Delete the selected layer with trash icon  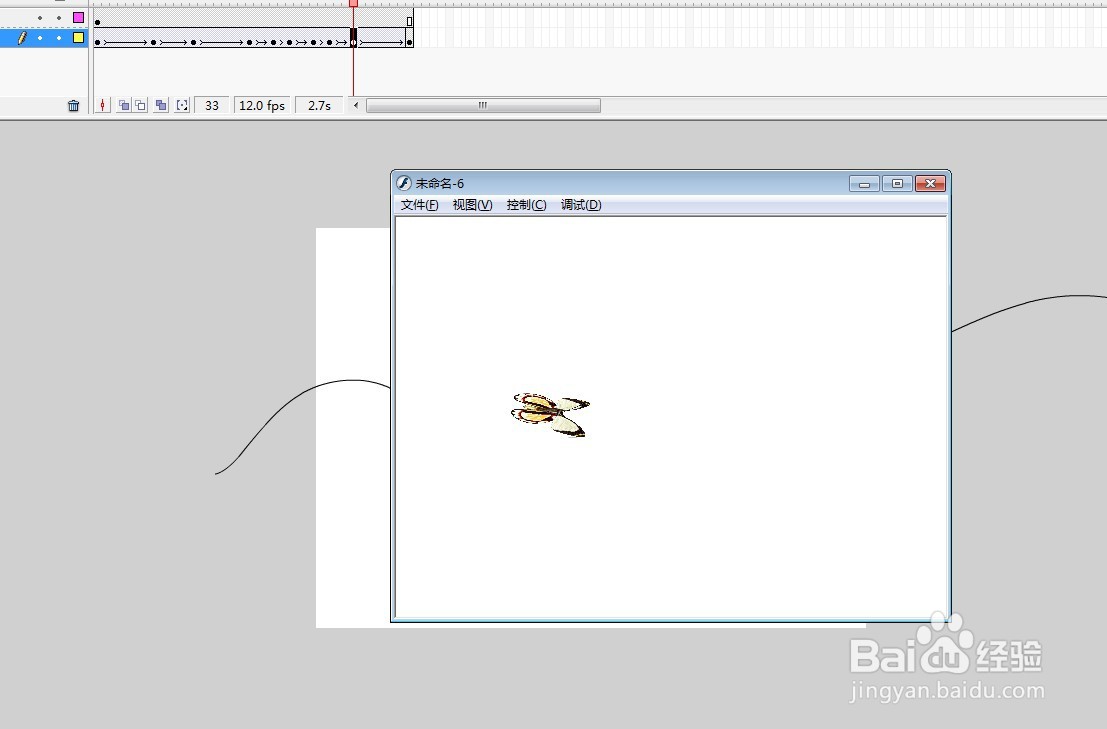[x=73, y=106]
